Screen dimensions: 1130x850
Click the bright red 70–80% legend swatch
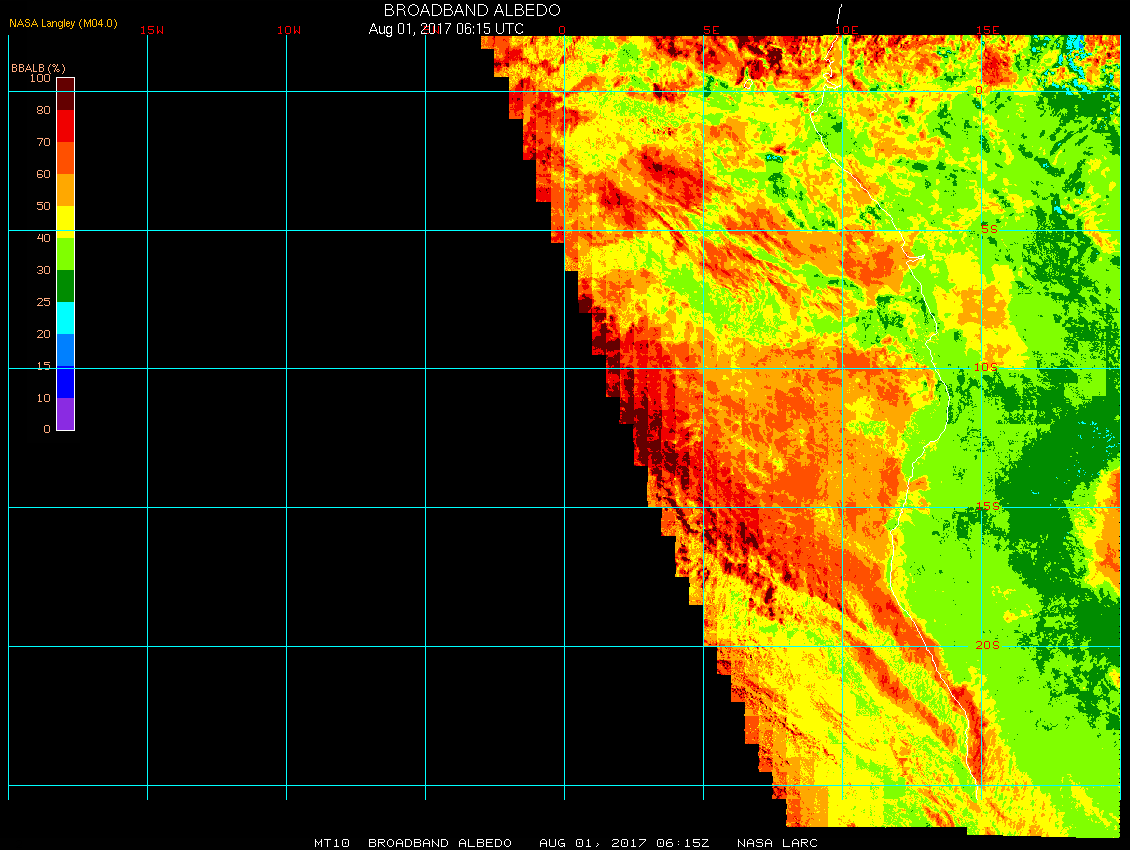(65, 126)
